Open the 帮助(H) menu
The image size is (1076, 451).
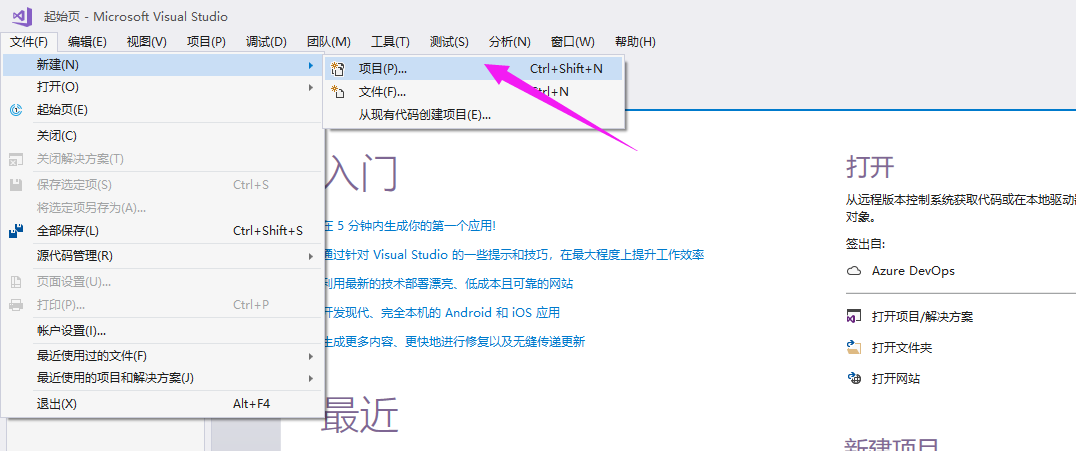[x=635, y=42]
